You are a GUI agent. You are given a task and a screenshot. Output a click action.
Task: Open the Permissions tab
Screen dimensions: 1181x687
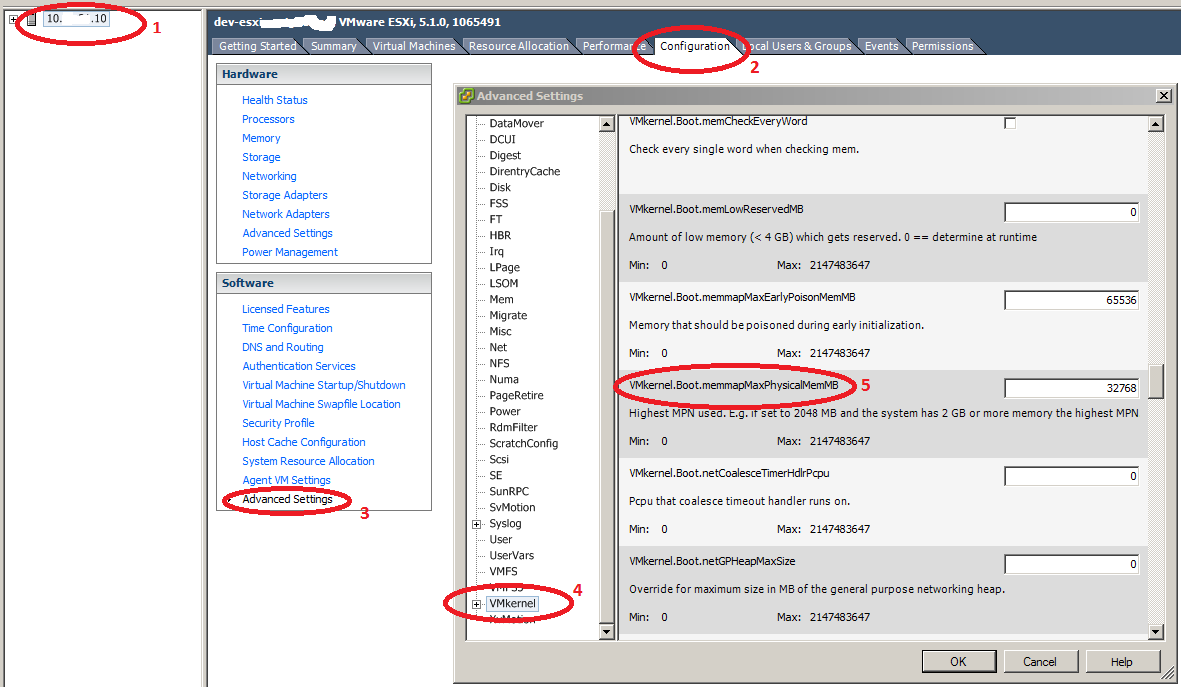[x=942, y=46]
